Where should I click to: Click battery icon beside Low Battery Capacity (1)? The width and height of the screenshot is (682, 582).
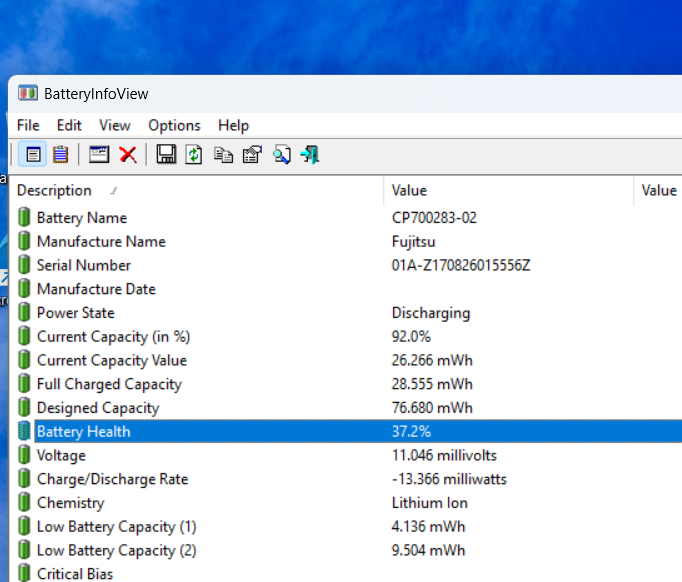[x=24, y=526]
